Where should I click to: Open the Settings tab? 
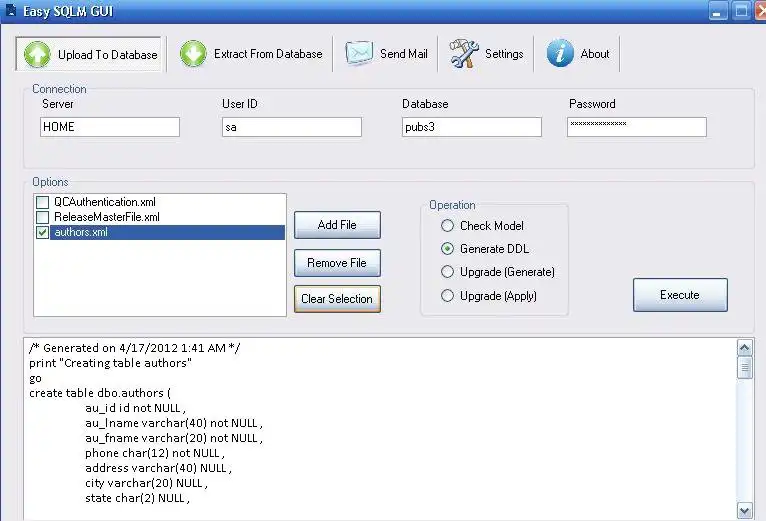click(486, 54)
